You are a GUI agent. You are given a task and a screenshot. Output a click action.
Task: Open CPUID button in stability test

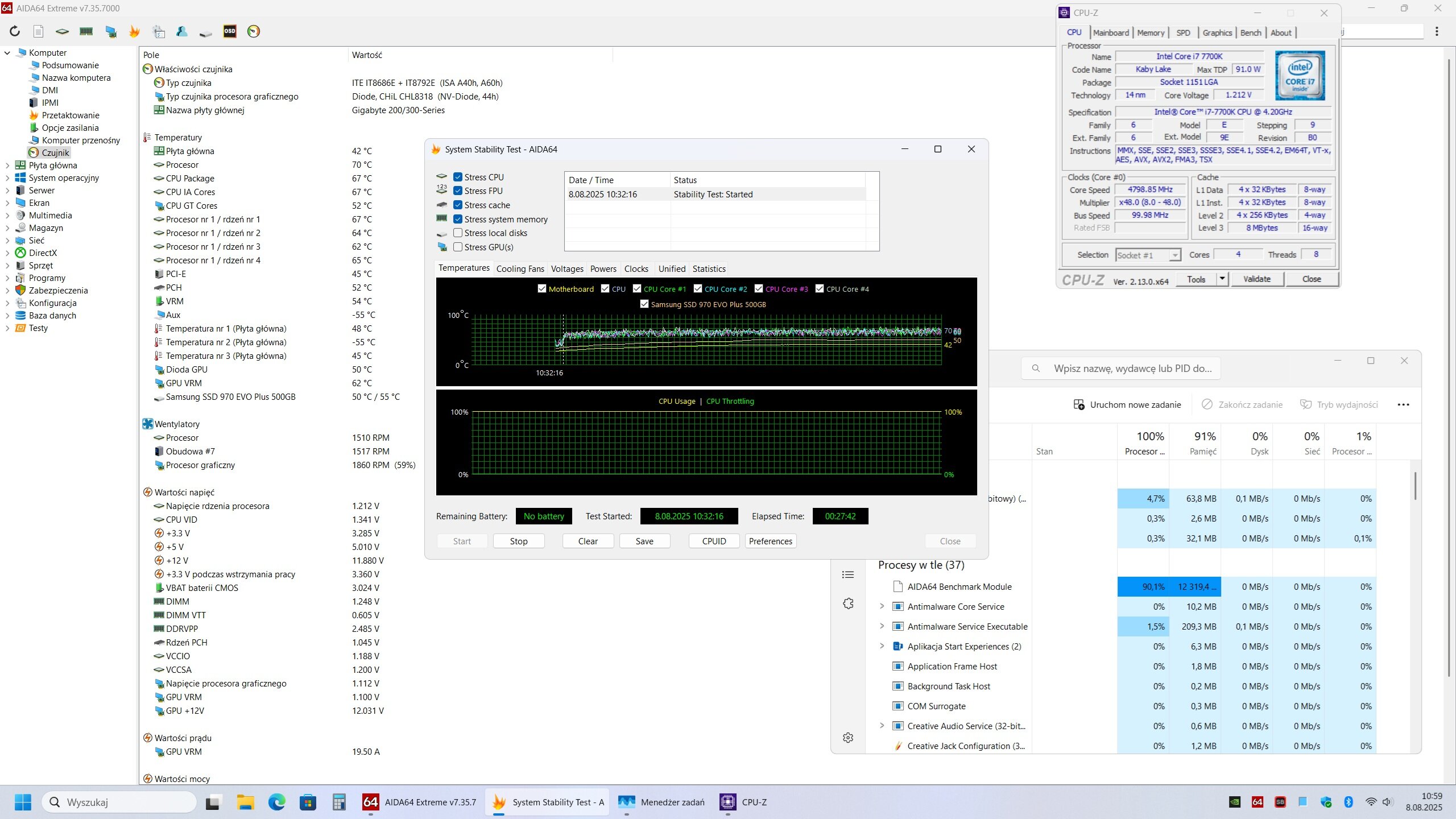click(714, 541)
